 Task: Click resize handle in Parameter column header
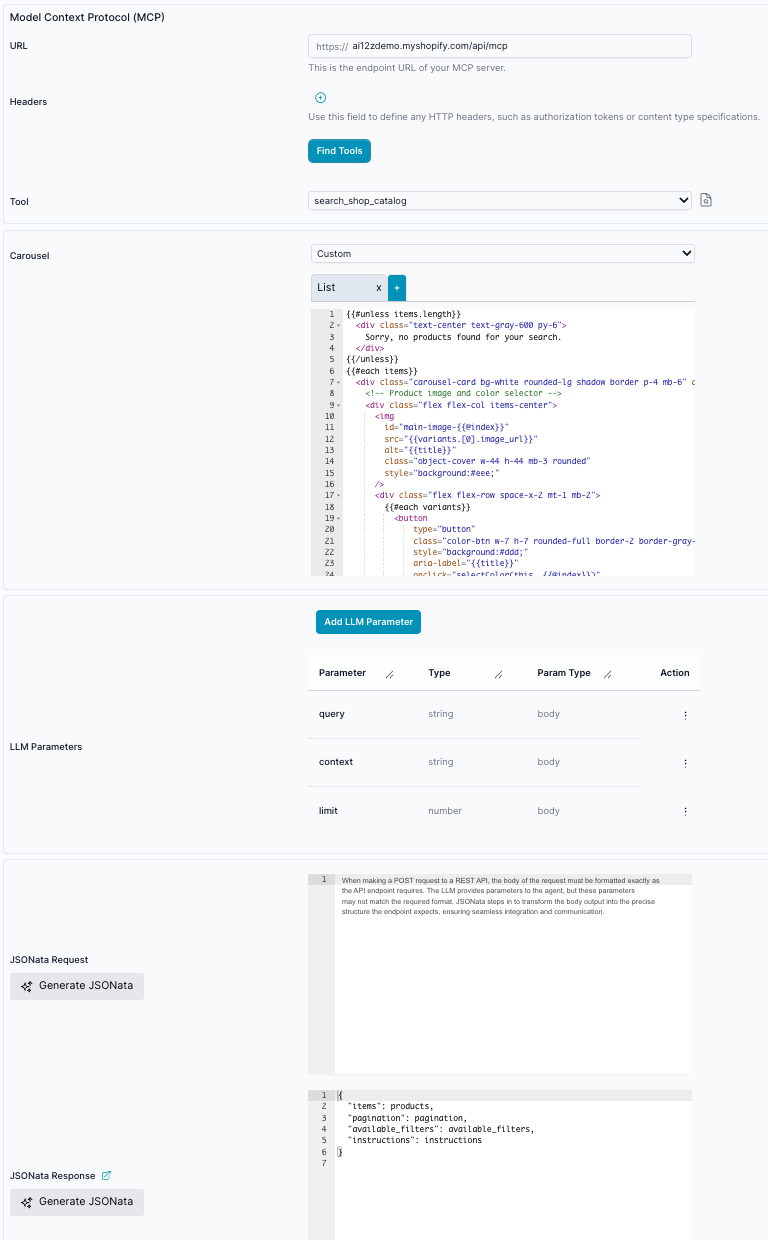(389, 674)
